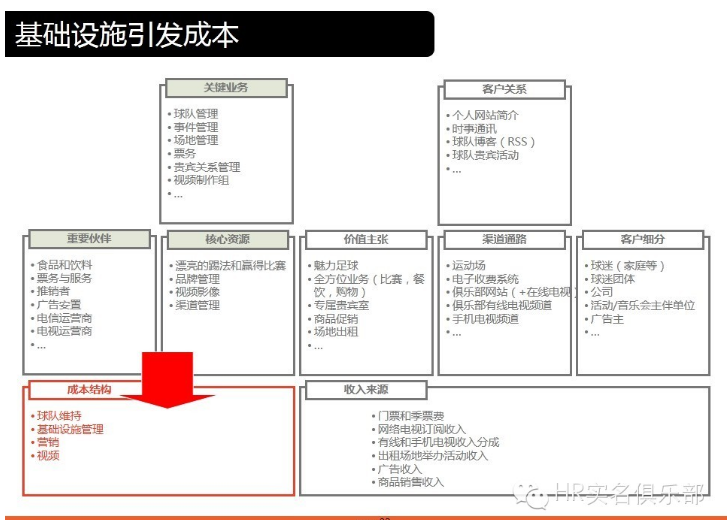This screenshot has height=520, width=727.
Task: Select the 手机电视频道 item
Action: (485, 319)
